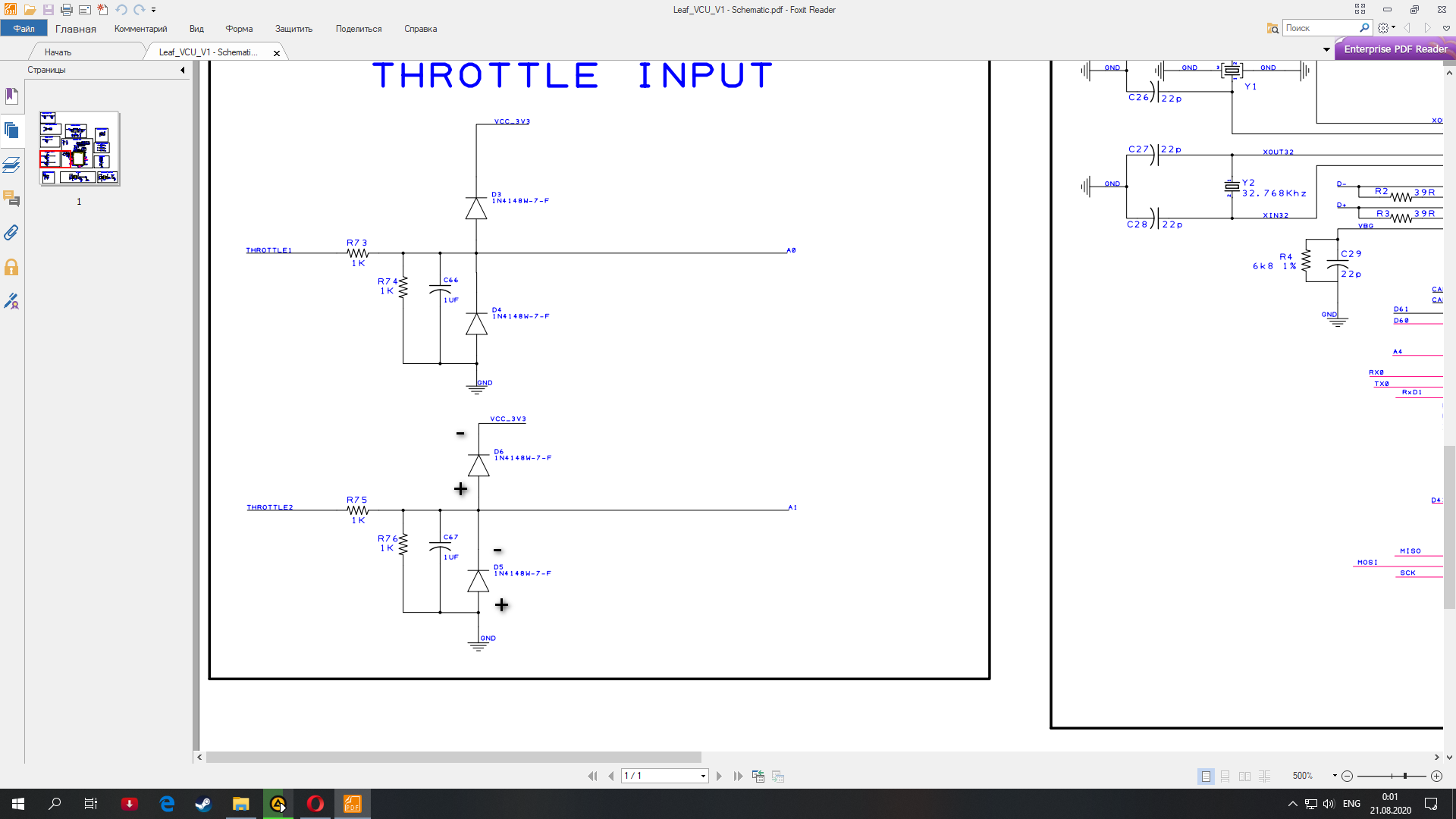Screen dimensions: 1456x819
Task: Click the zoom slider handle
Action: coord(1405,776)
